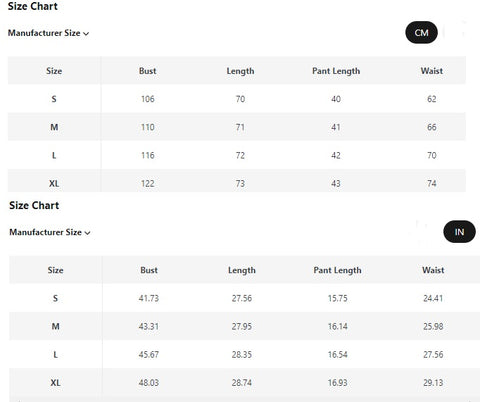The width and height of the screenshot is (480, 402).
Task: Select the Length header in inches table
Action: [x=242, y=270]
